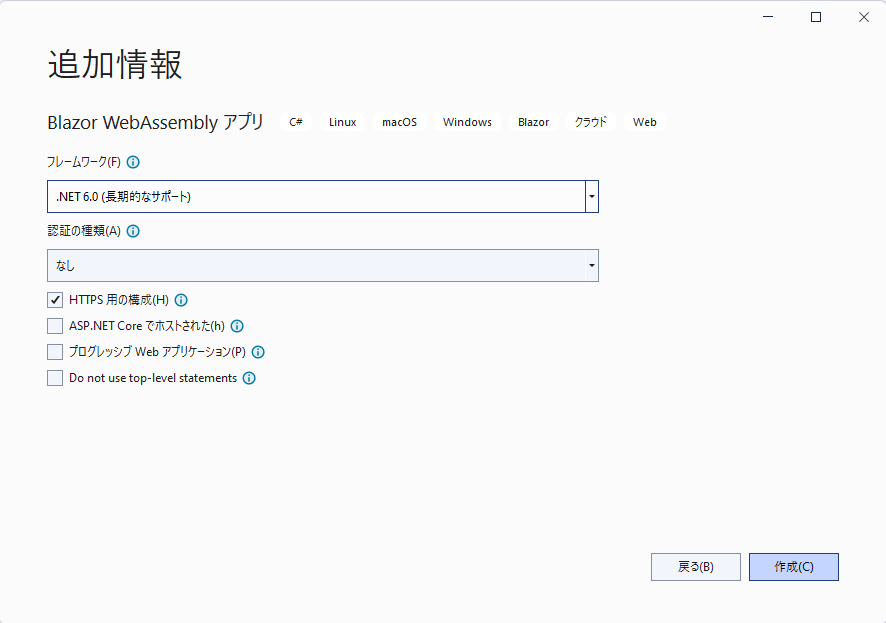This screenshot has height=623, width=886.
Task: Enable プログレッシブ Web アプリケーション(P) checkbox
Action: (x=55, y=352)
